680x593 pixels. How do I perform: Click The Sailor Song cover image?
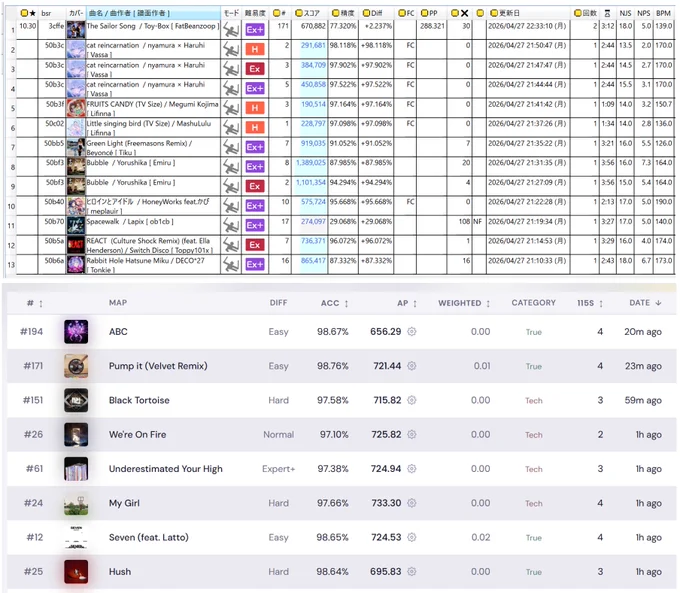tap(76, 29)
